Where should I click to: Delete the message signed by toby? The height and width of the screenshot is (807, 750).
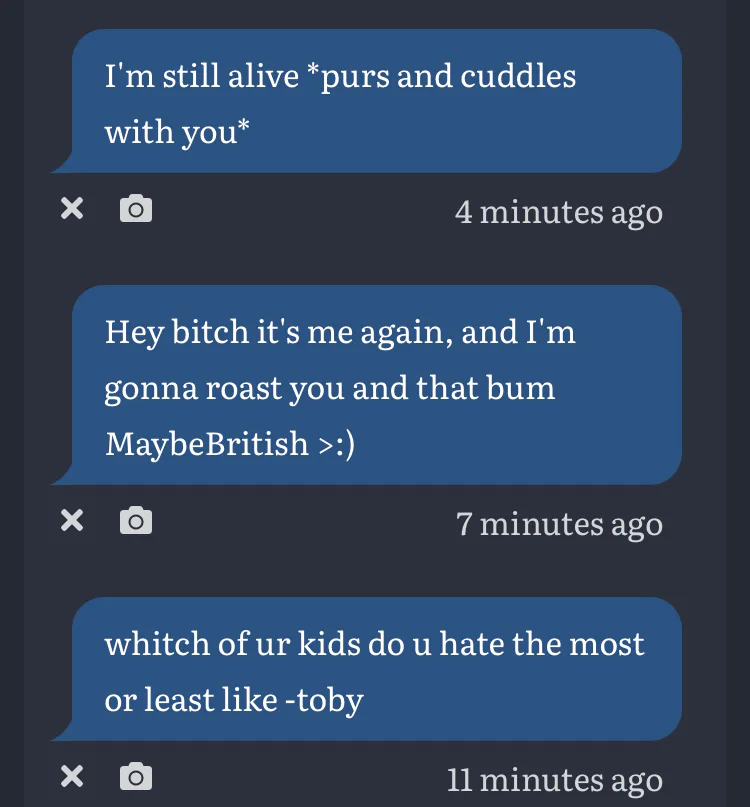pyautogui.click(x=71, y=776)
